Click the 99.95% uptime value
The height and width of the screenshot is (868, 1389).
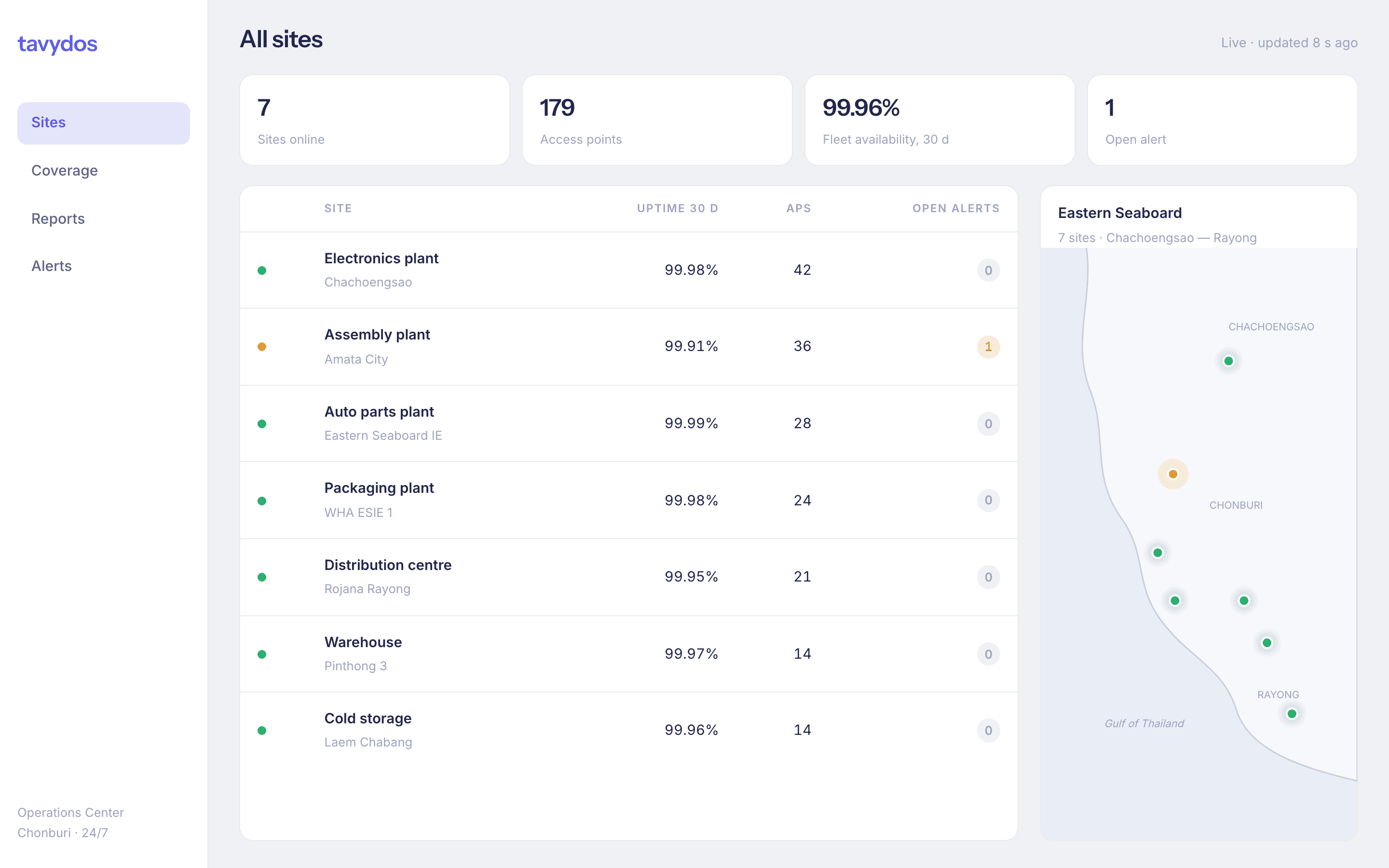(691, 576)
